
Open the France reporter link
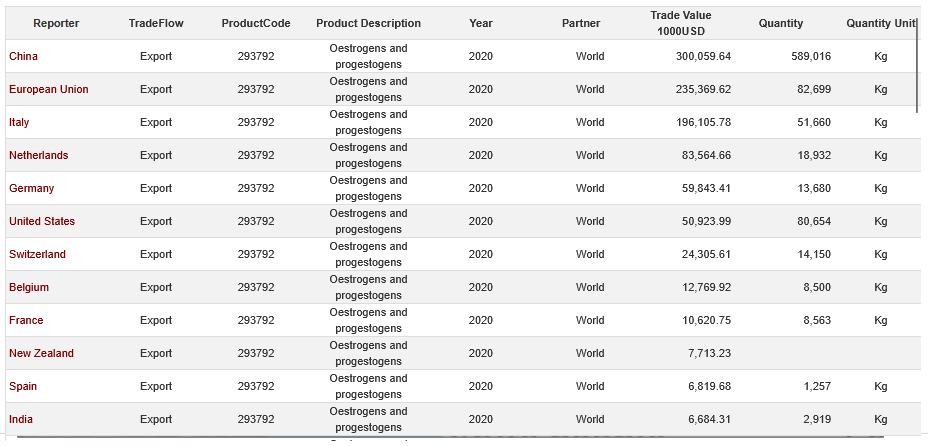tap(26, 320)
